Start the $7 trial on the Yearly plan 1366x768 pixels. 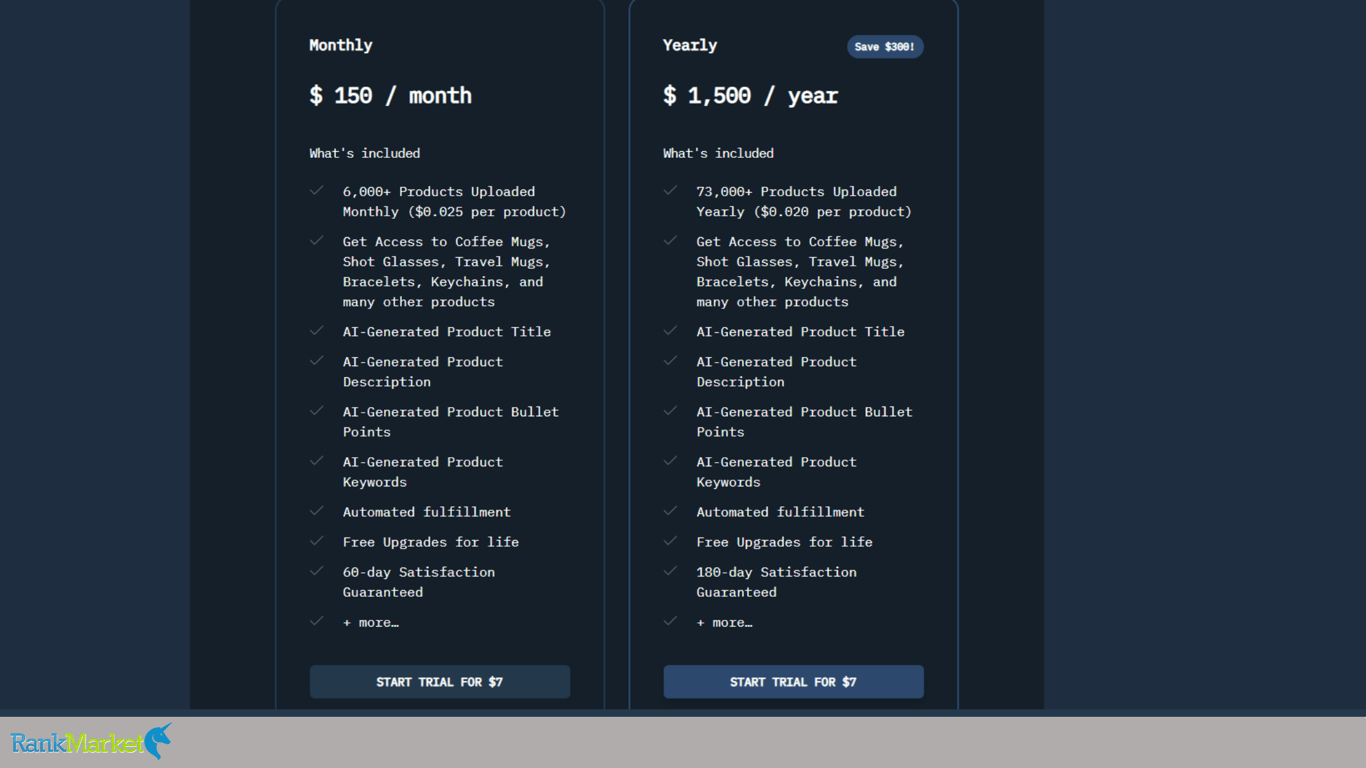794,682
